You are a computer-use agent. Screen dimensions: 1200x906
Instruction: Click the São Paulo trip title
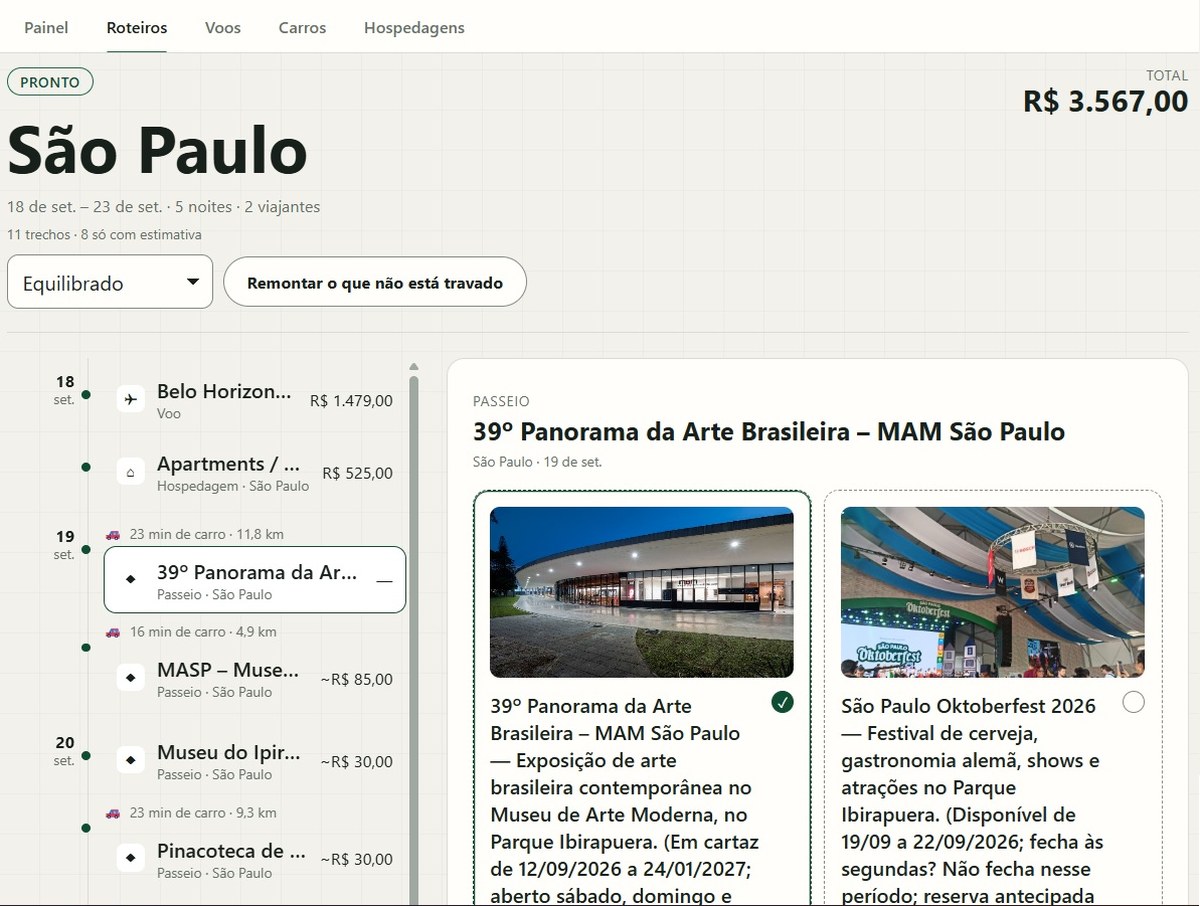pos(157,150)
